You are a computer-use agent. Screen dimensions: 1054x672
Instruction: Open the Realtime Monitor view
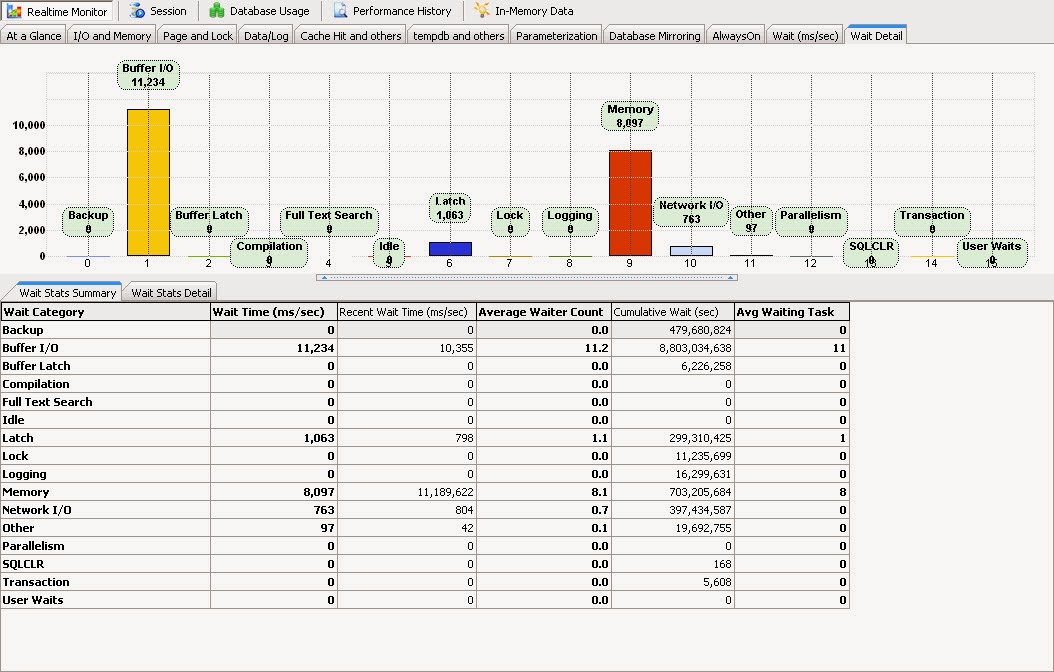58,11
